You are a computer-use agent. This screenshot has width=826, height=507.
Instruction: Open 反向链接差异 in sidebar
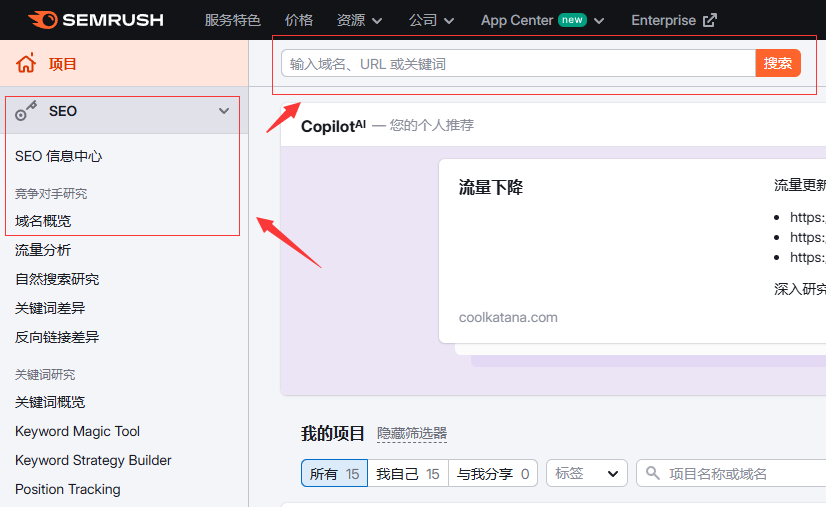[57, 337]
